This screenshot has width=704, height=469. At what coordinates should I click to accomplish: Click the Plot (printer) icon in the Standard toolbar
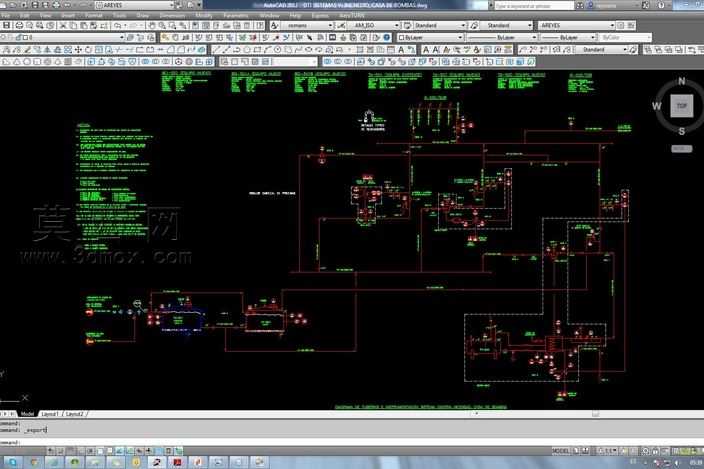pos(19,26)
